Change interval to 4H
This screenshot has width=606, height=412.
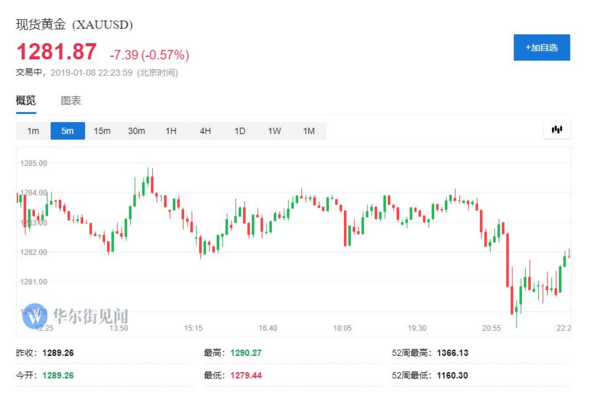pyautogui.click(x=205, y=131)
